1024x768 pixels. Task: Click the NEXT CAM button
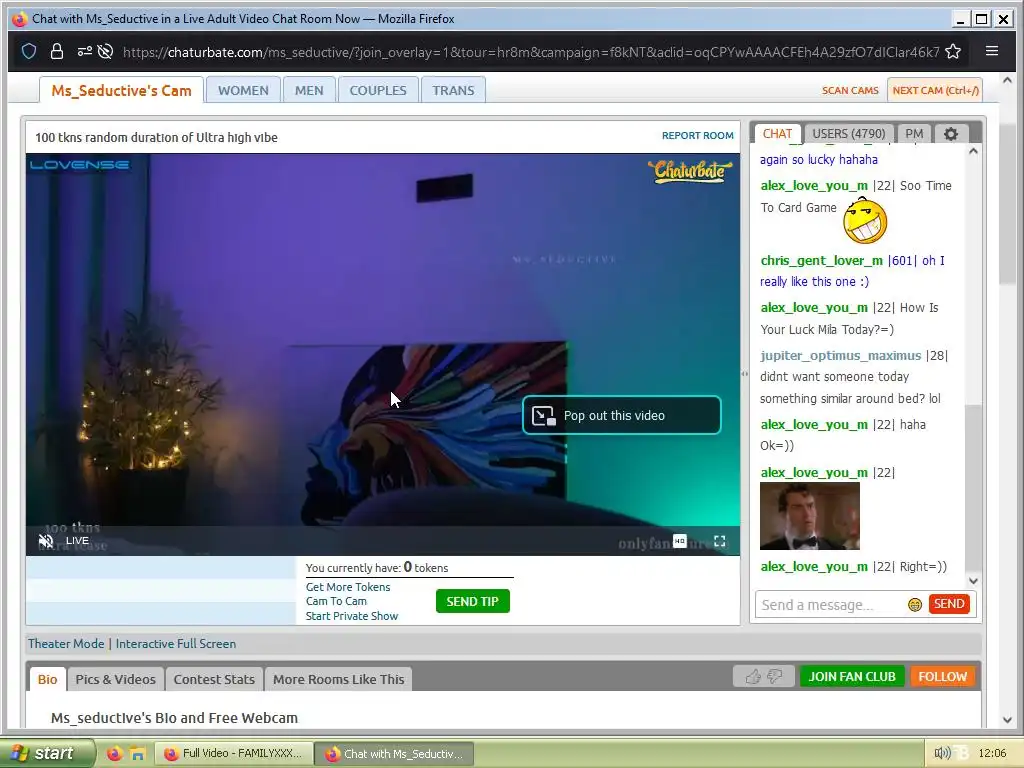[935, 90]
